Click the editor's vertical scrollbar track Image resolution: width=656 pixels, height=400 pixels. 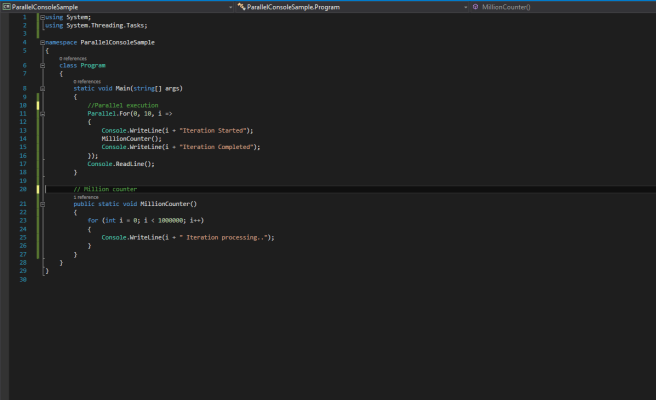[651, 200]
